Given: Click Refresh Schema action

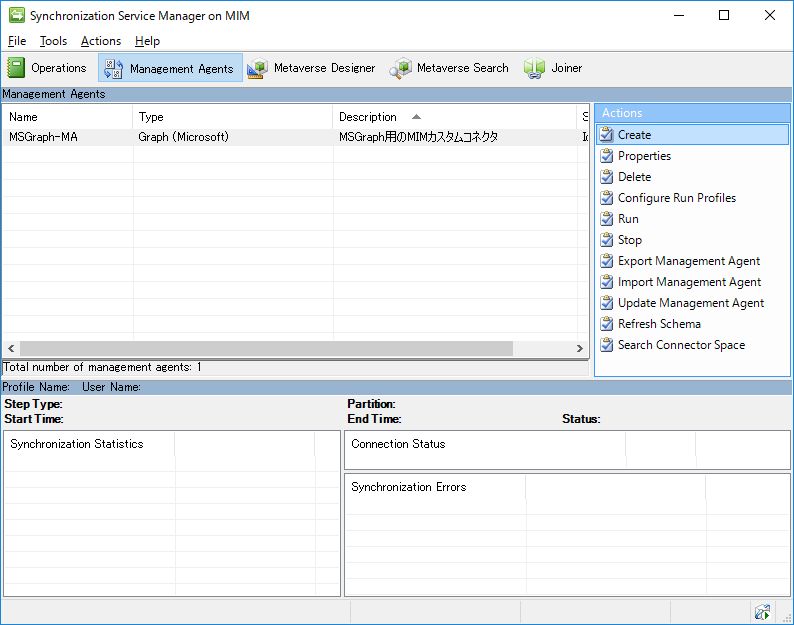Looking at the screenshot, I should tap(659, 324).
